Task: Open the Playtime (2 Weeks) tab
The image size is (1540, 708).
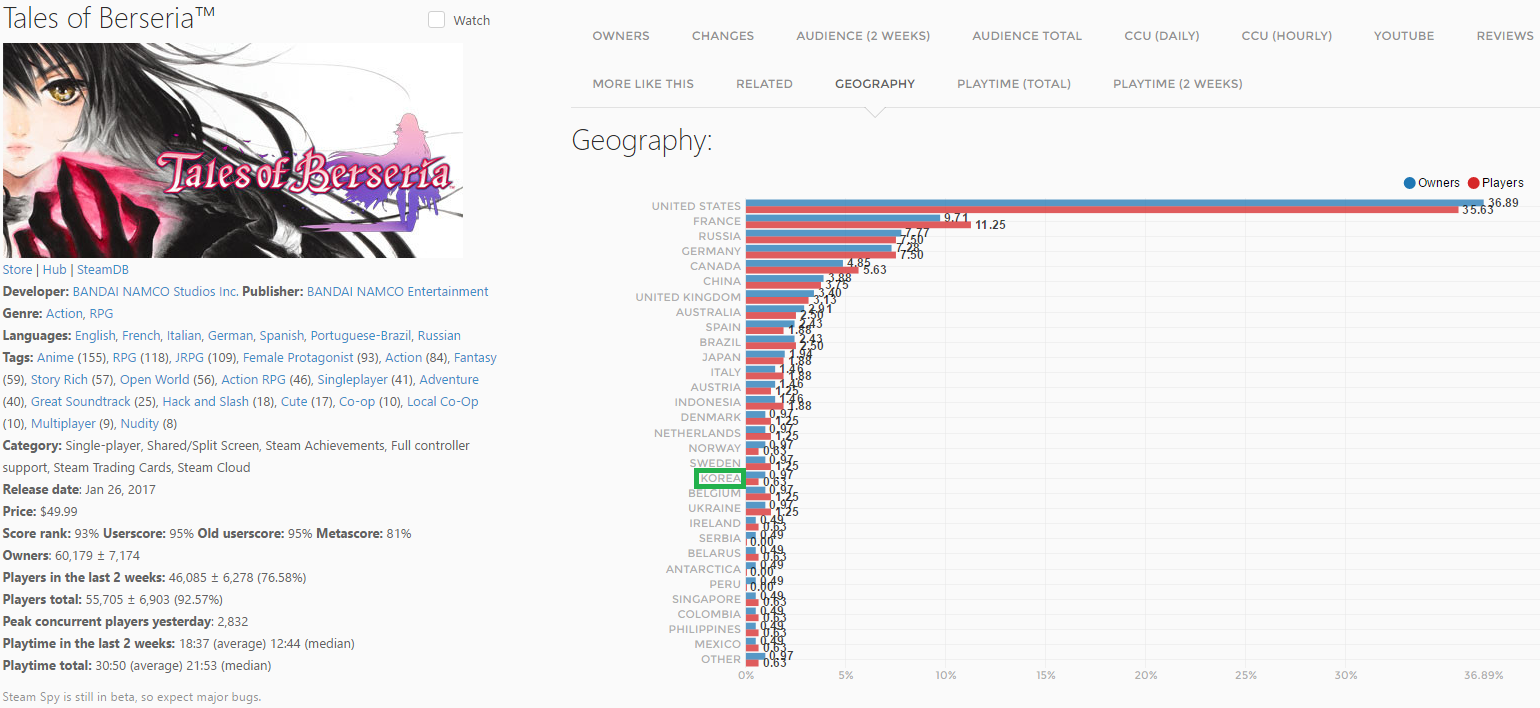Action: tap(1178, 84)
